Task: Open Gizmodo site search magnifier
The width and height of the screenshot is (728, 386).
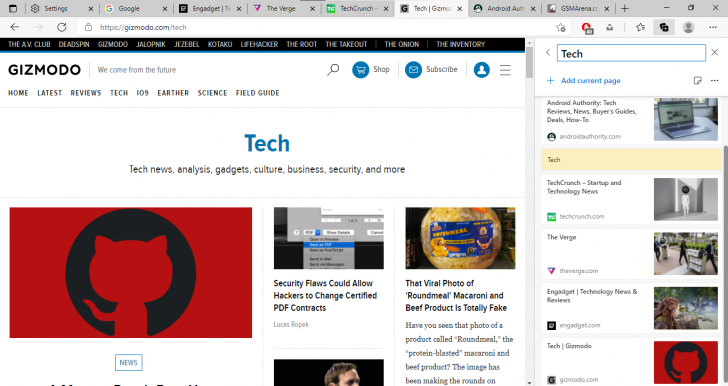Action: [x=333, y=70]
